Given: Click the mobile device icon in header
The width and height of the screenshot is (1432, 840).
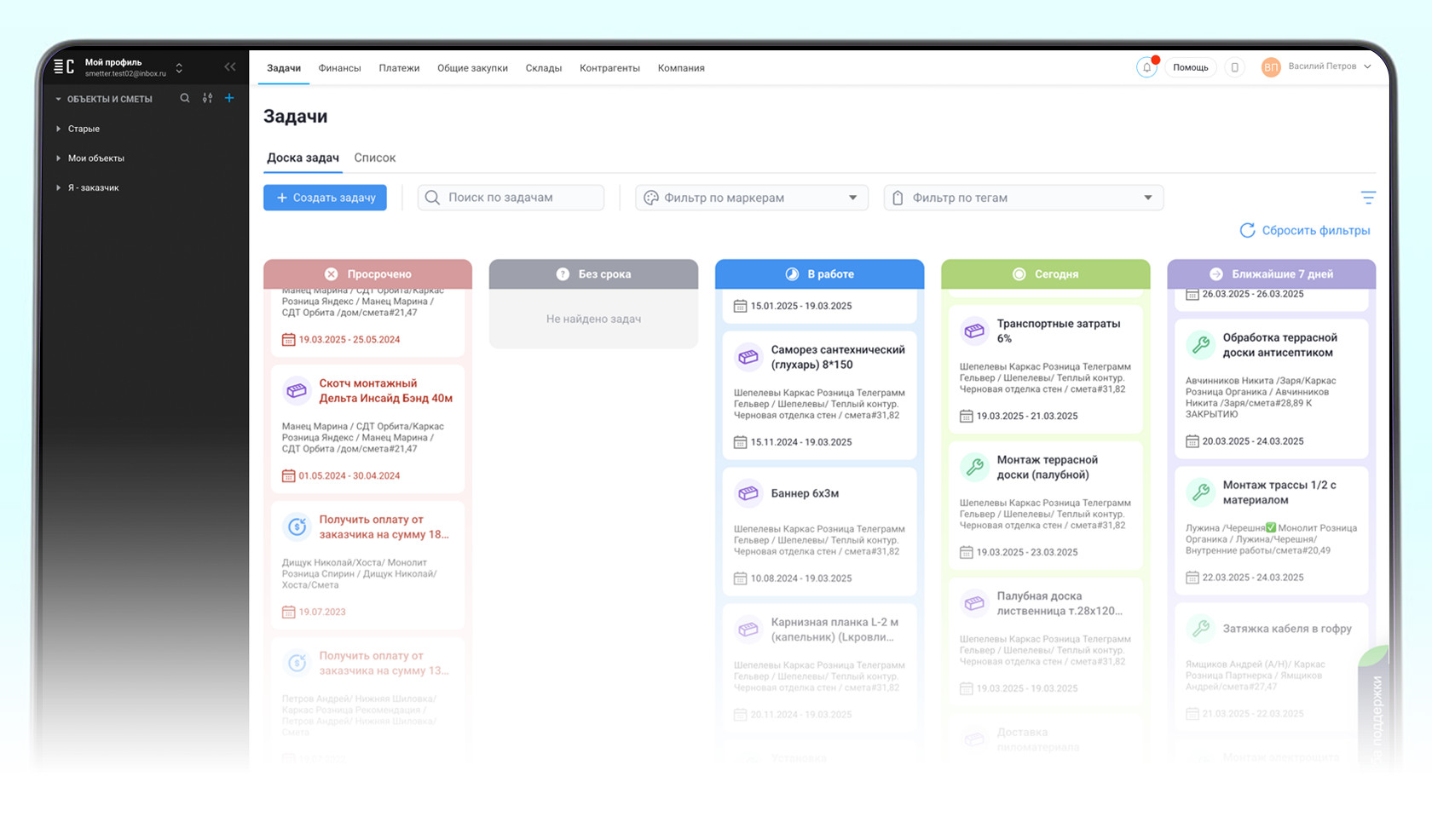Looking at the screenshot, I should 1234,67.
